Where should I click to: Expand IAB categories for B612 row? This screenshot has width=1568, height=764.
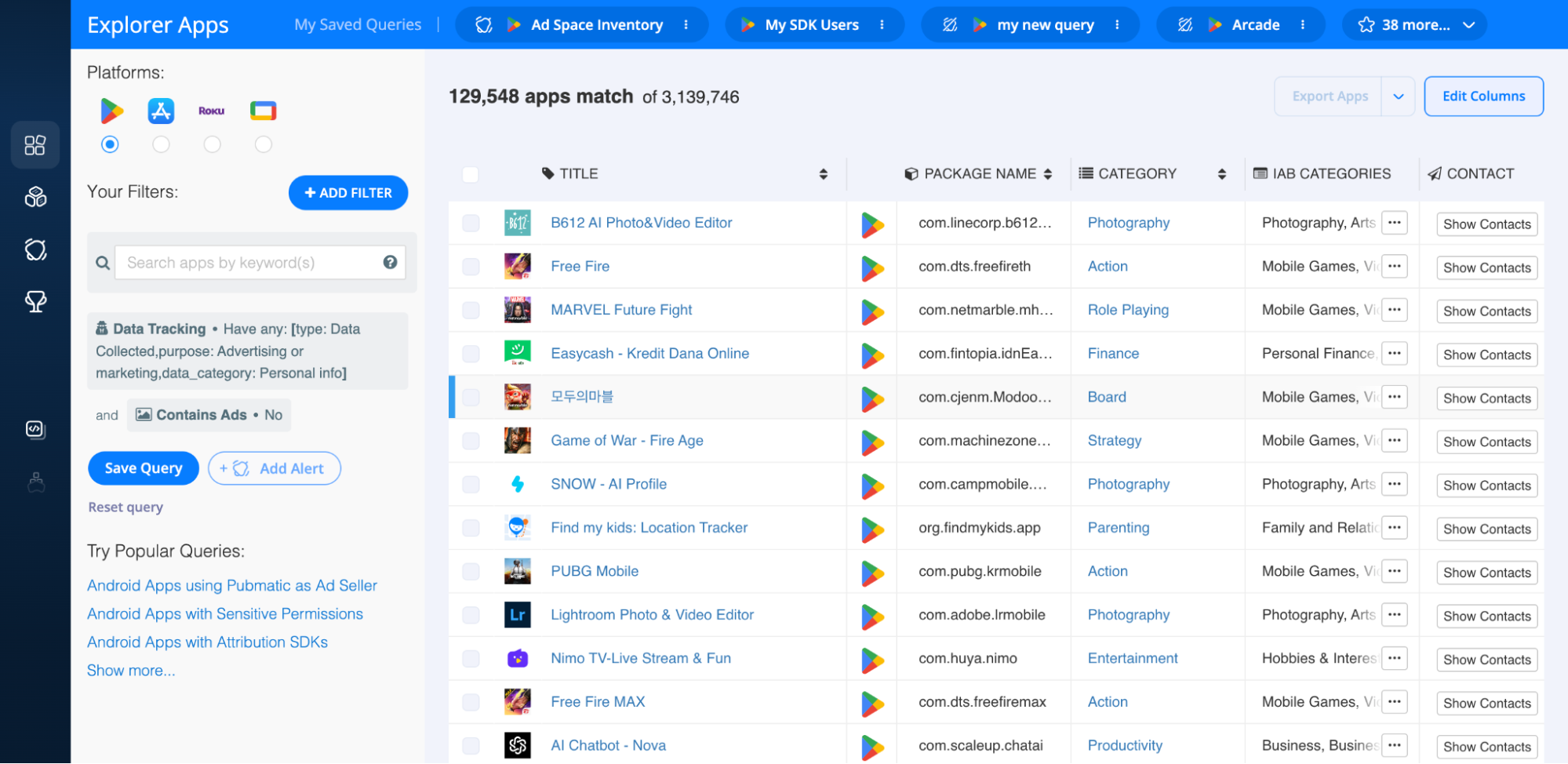click(x=1394, y=223)
